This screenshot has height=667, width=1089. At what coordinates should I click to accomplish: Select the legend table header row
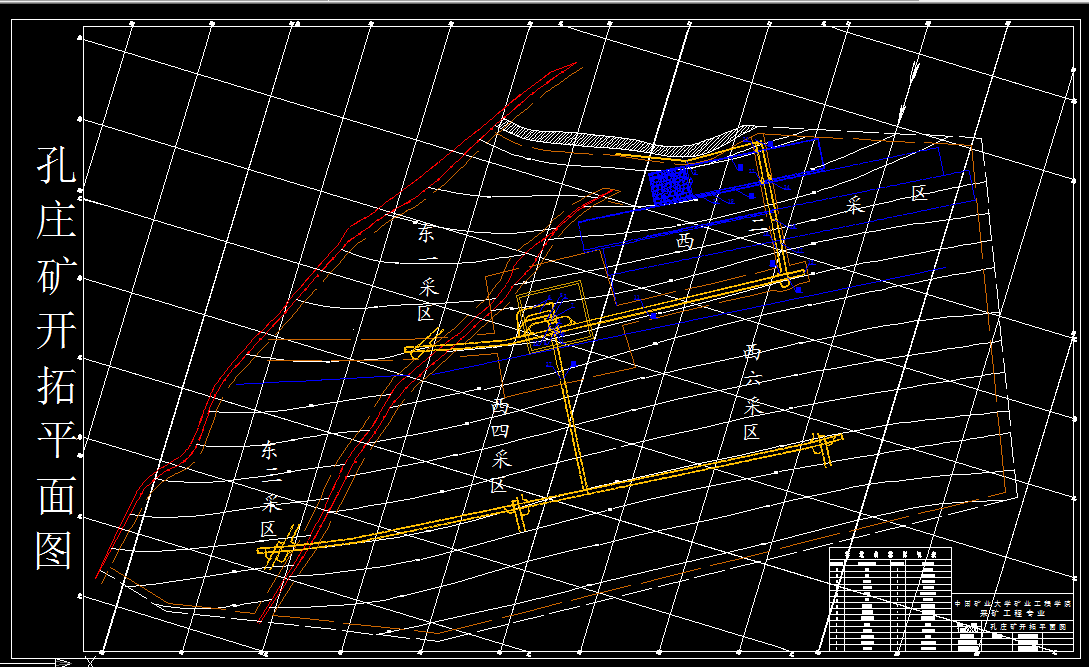890,554
